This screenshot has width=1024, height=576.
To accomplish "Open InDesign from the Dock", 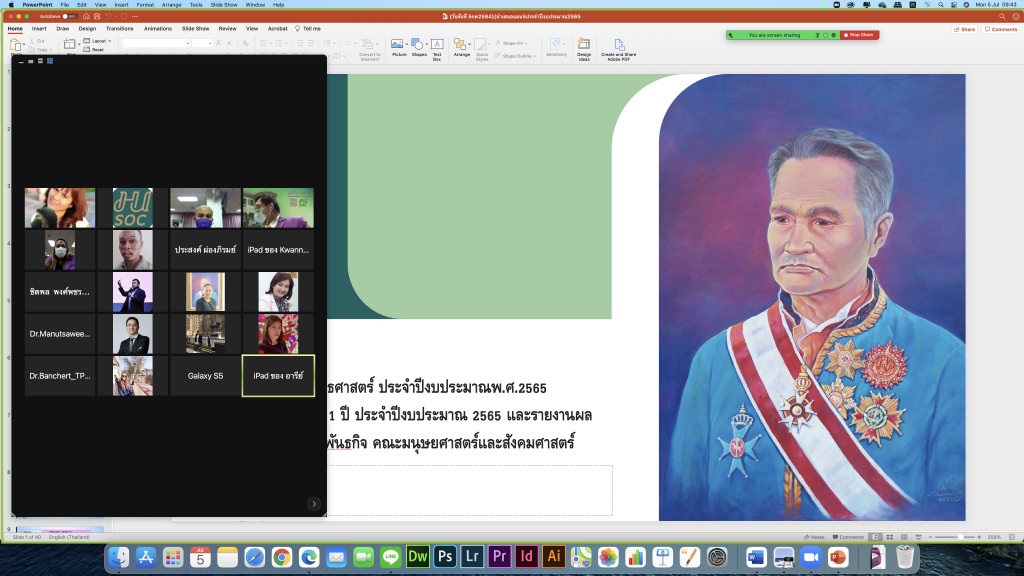I will [x=526, y=557].
